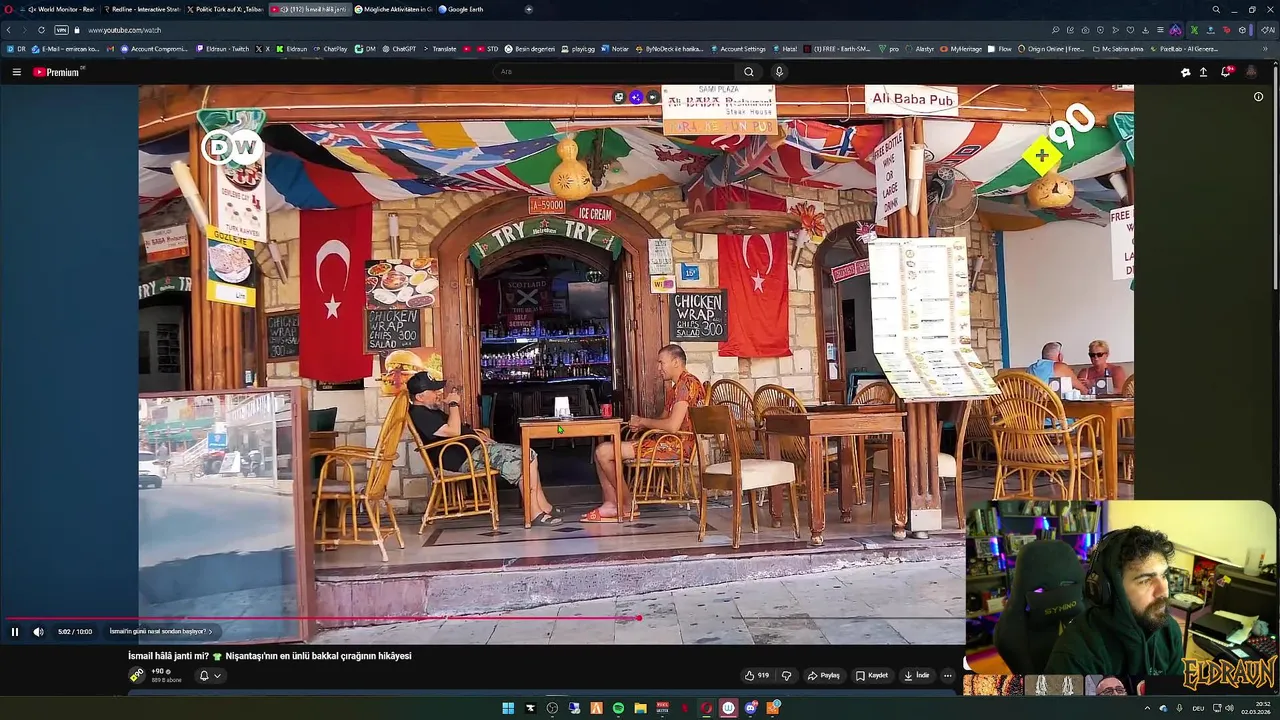Open the taskbar volume speaker icon
Screen dimensions: 1280x720
pos(1229,708)
